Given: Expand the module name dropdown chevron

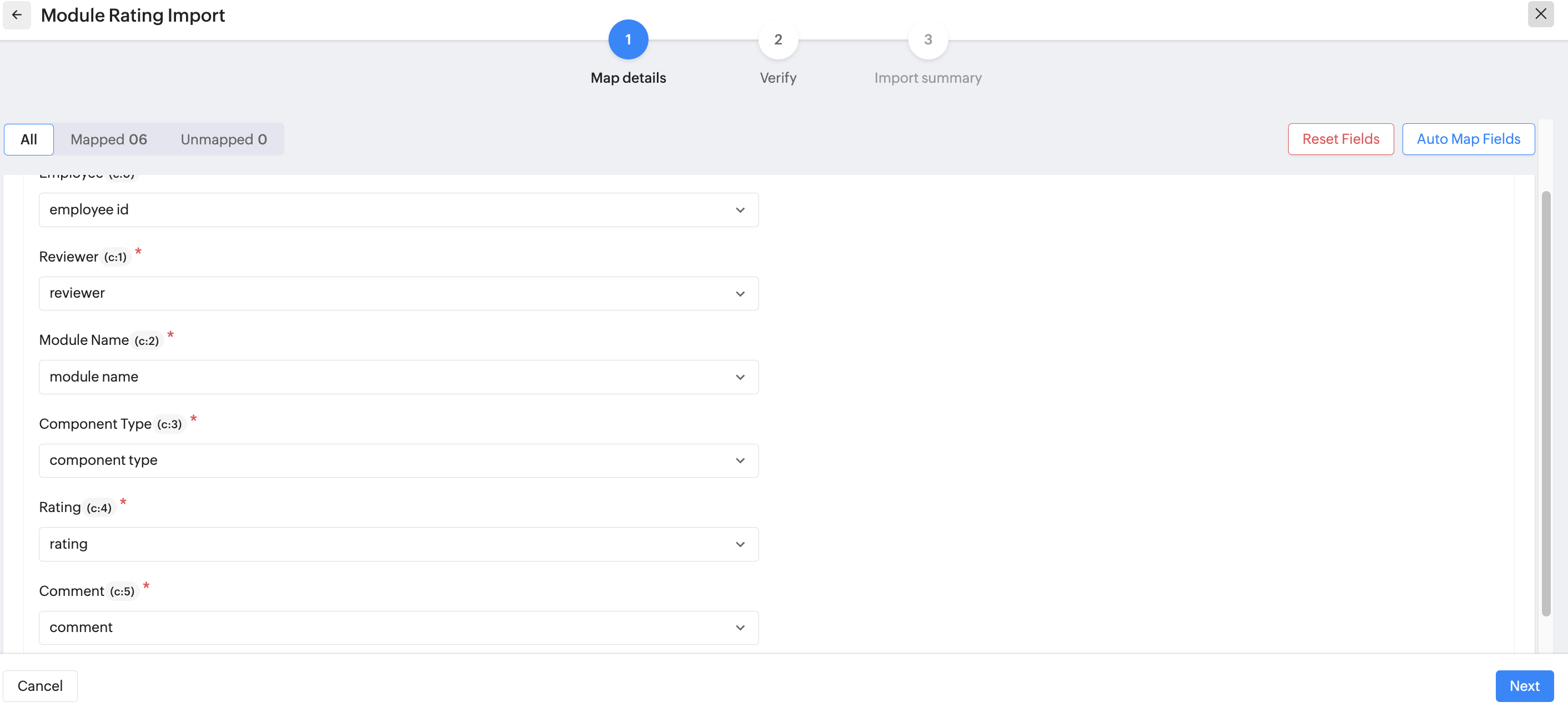Looking at the screenshot, I should pyautogui.click(x=740, y=377).
